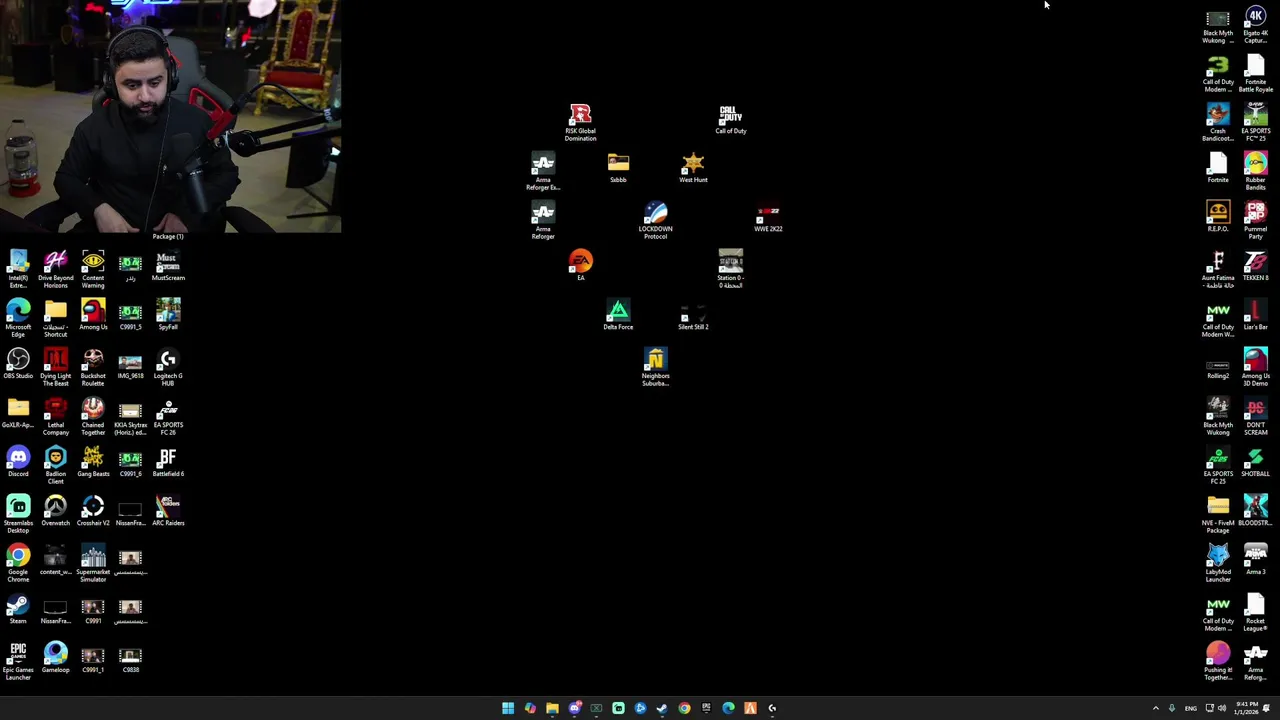Select the Arma 3 desktop icon
1280x720 pixels.
pyautogui.click(x=1255, y=560)
